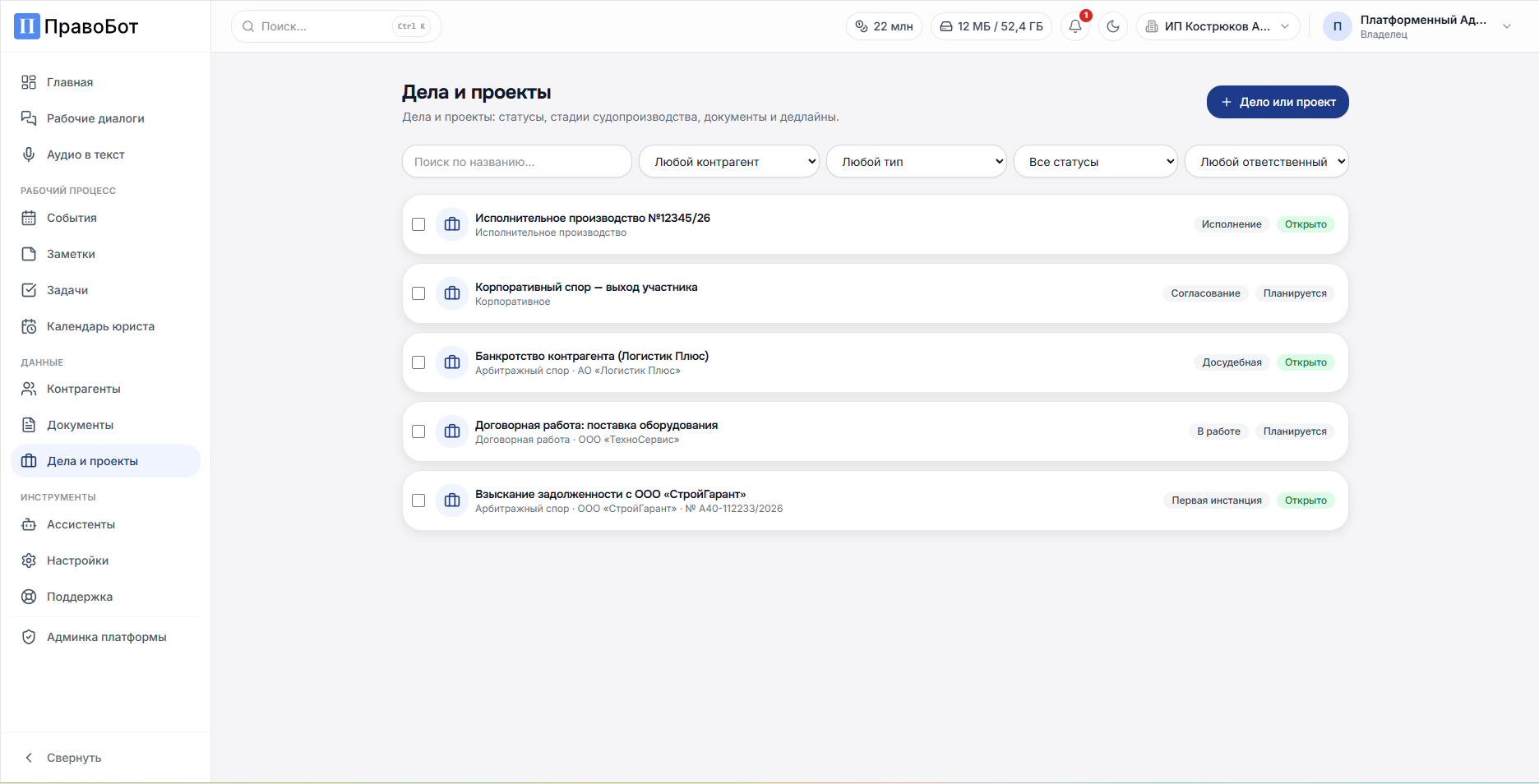Check the Исполнительное производство №12345/26 checkbox

(x=418, y=224)
